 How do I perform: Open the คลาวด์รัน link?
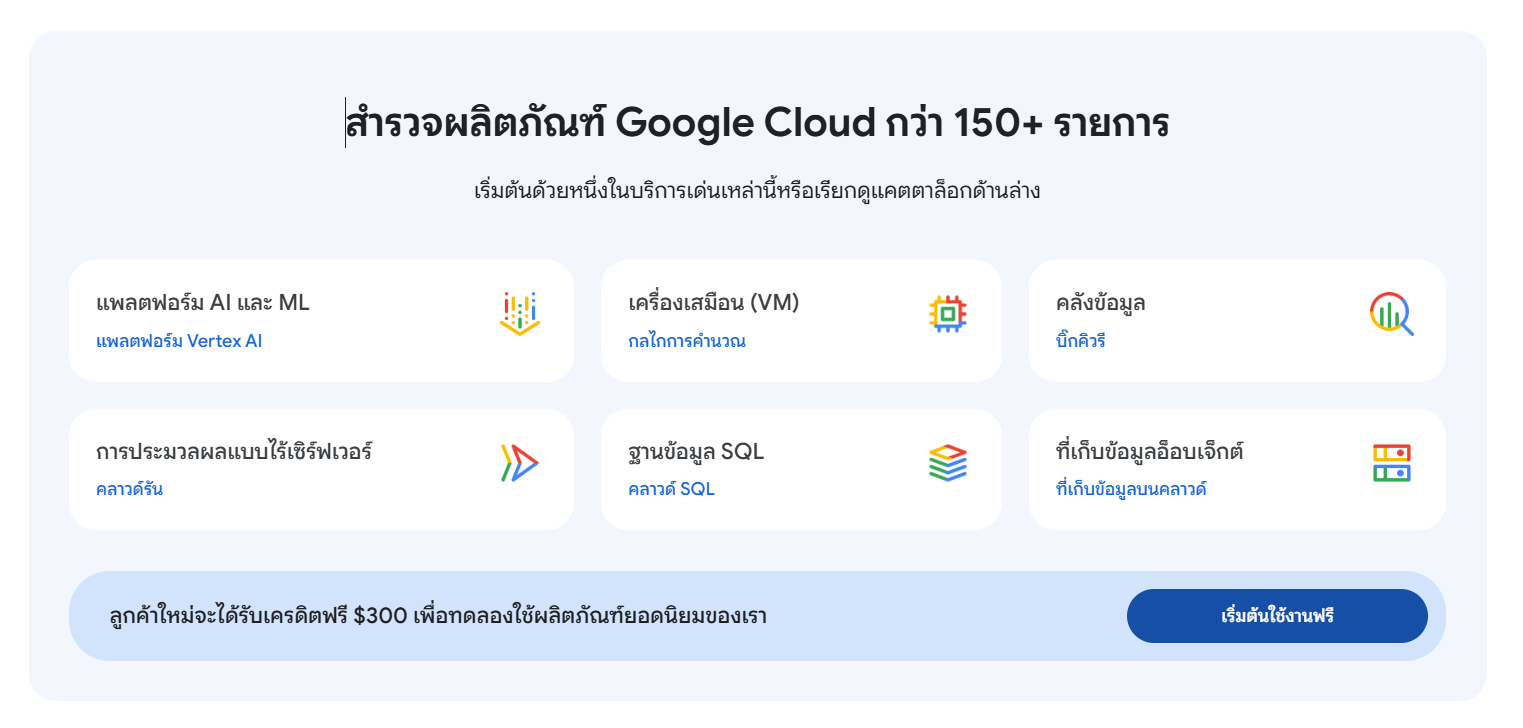point(129,489)
